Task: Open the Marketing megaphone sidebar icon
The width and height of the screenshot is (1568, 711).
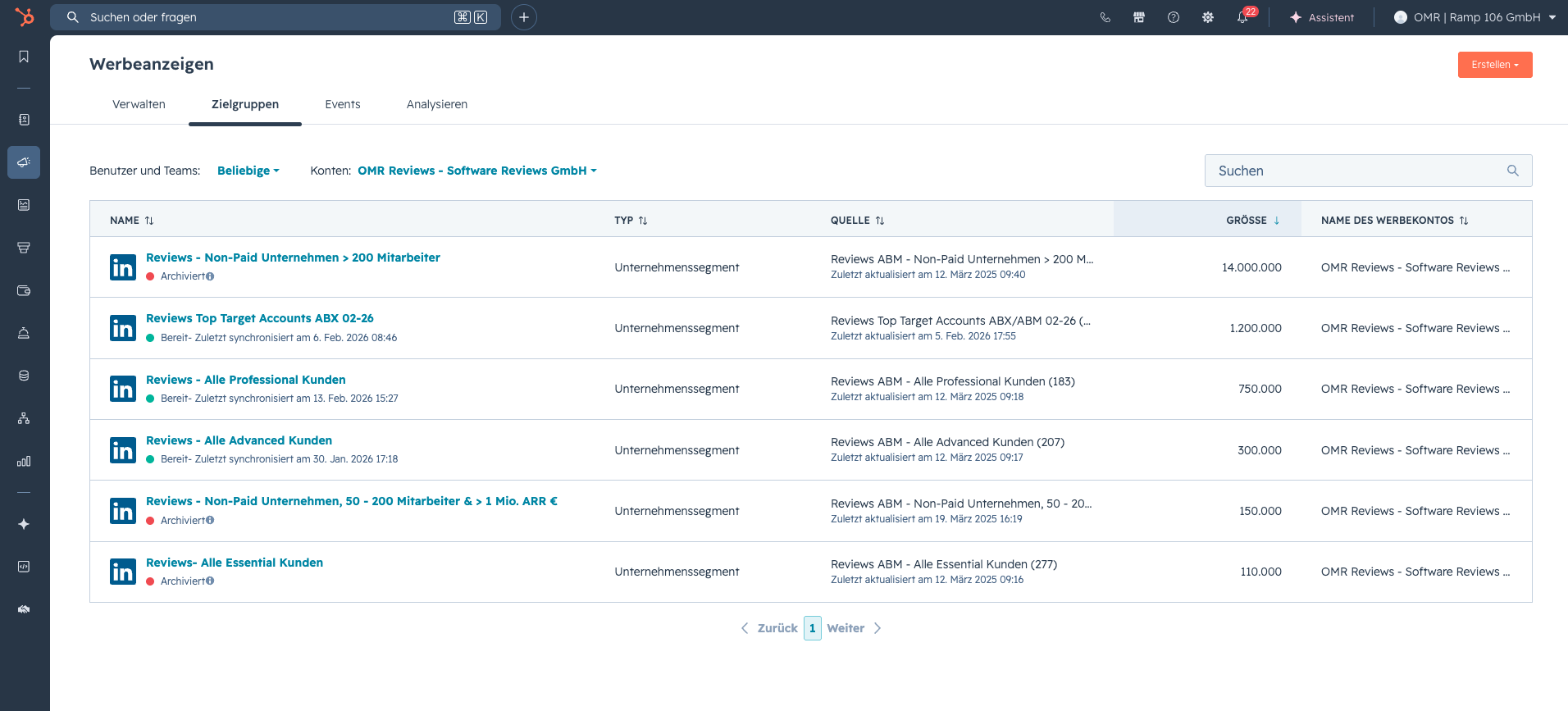Action: tap(24, 162)
